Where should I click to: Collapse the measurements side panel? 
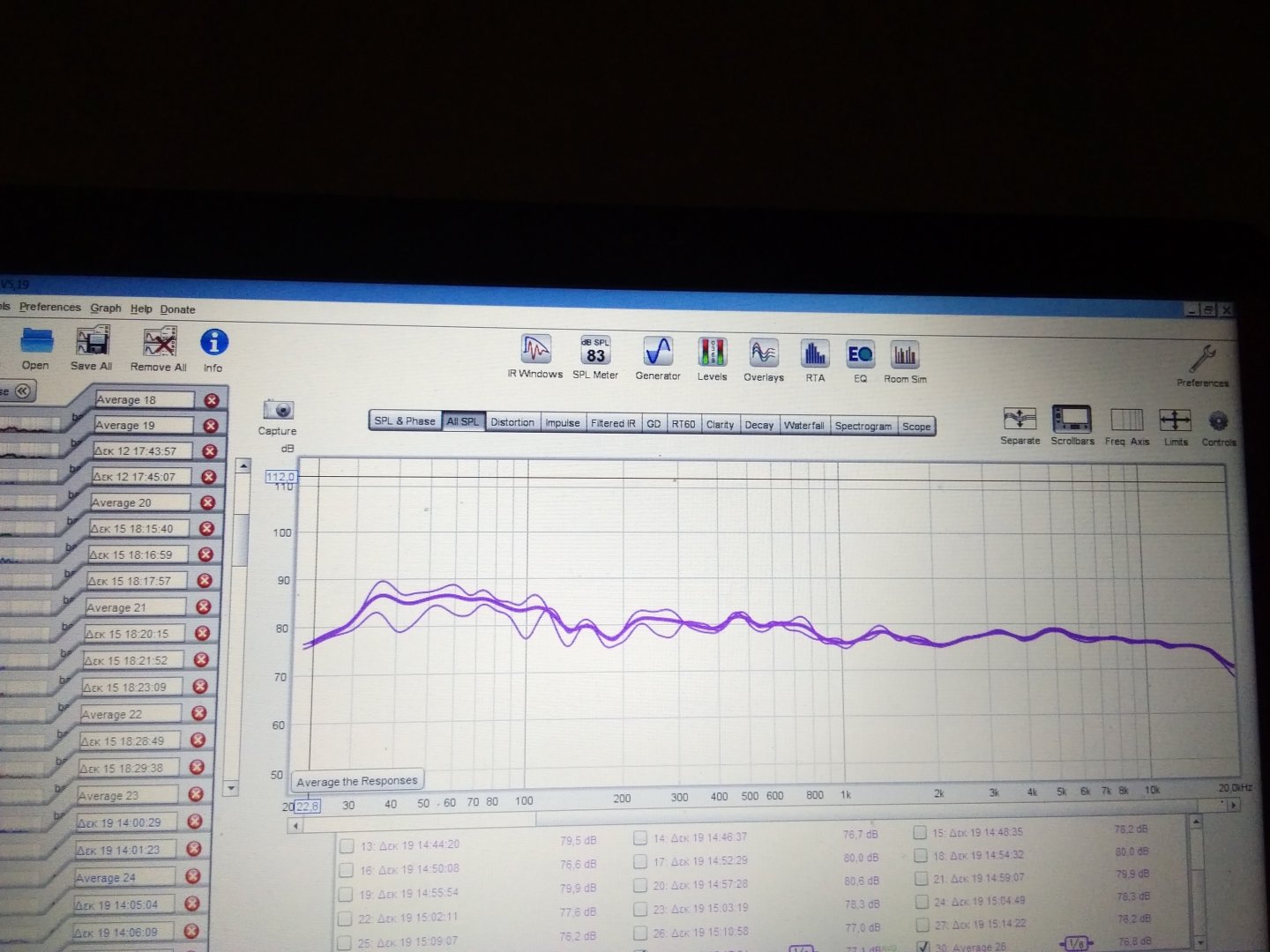[x=22, y=390]
